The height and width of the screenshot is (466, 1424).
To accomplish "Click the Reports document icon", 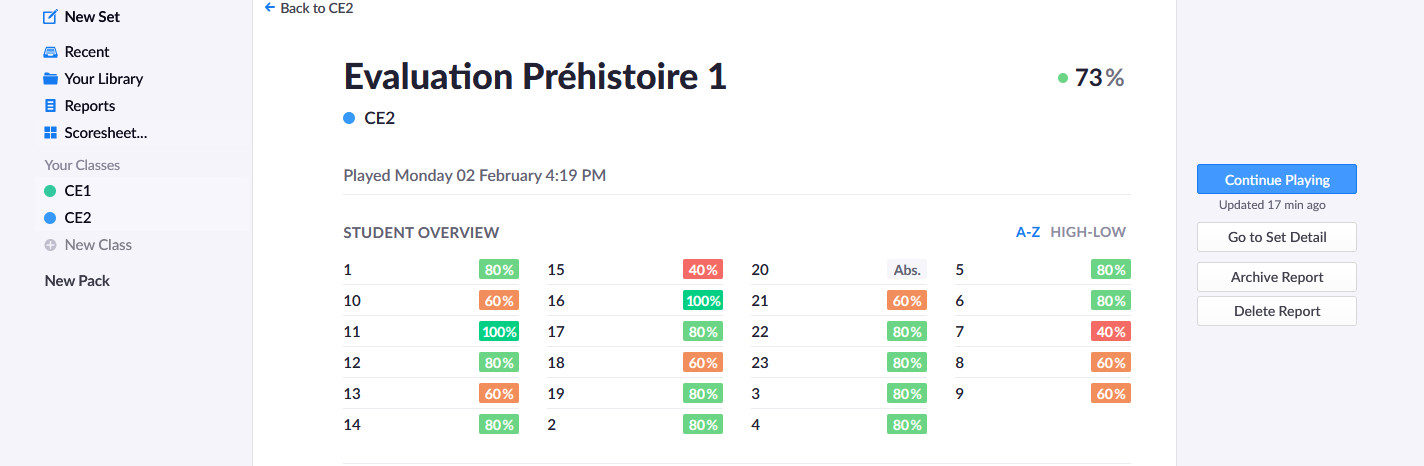I will (50, 106).
